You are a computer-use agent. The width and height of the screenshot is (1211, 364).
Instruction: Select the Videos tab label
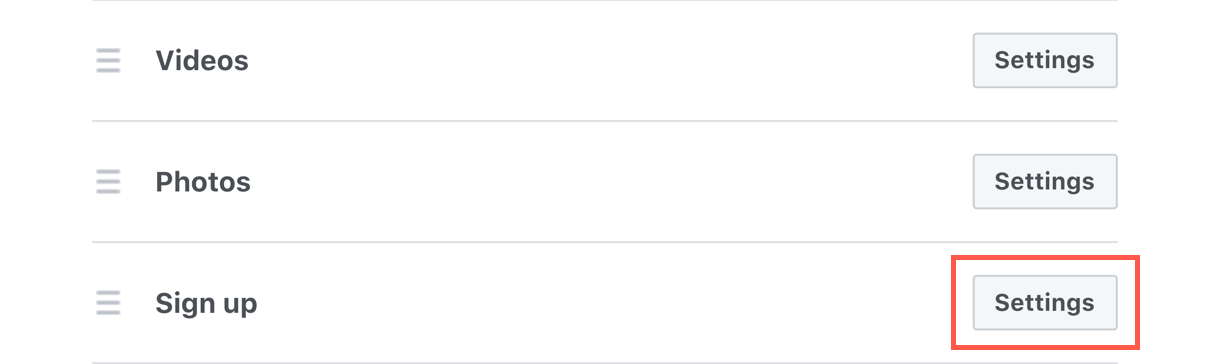[202, 60]
